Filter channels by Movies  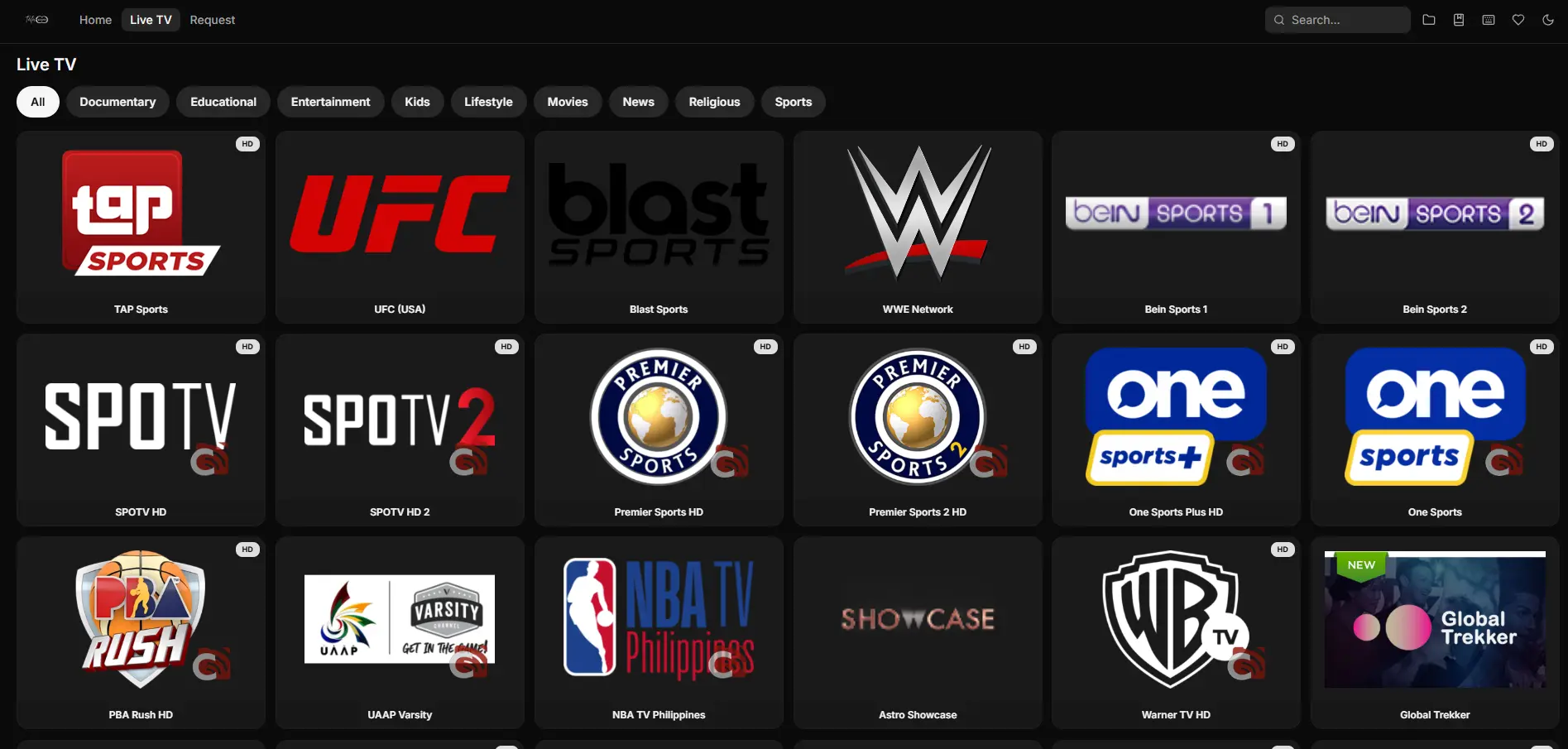tap(568, 102)
